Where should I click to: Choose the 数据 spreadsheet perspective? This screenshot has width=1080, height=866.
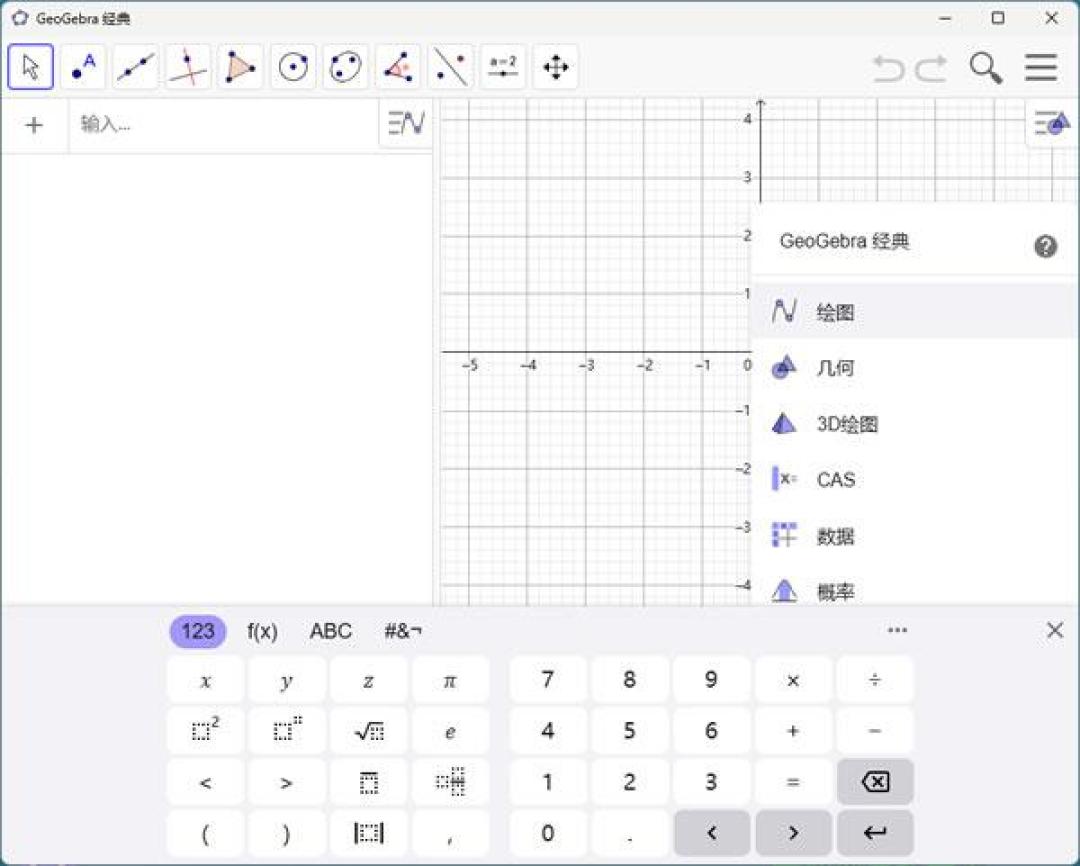coord(913,535)
